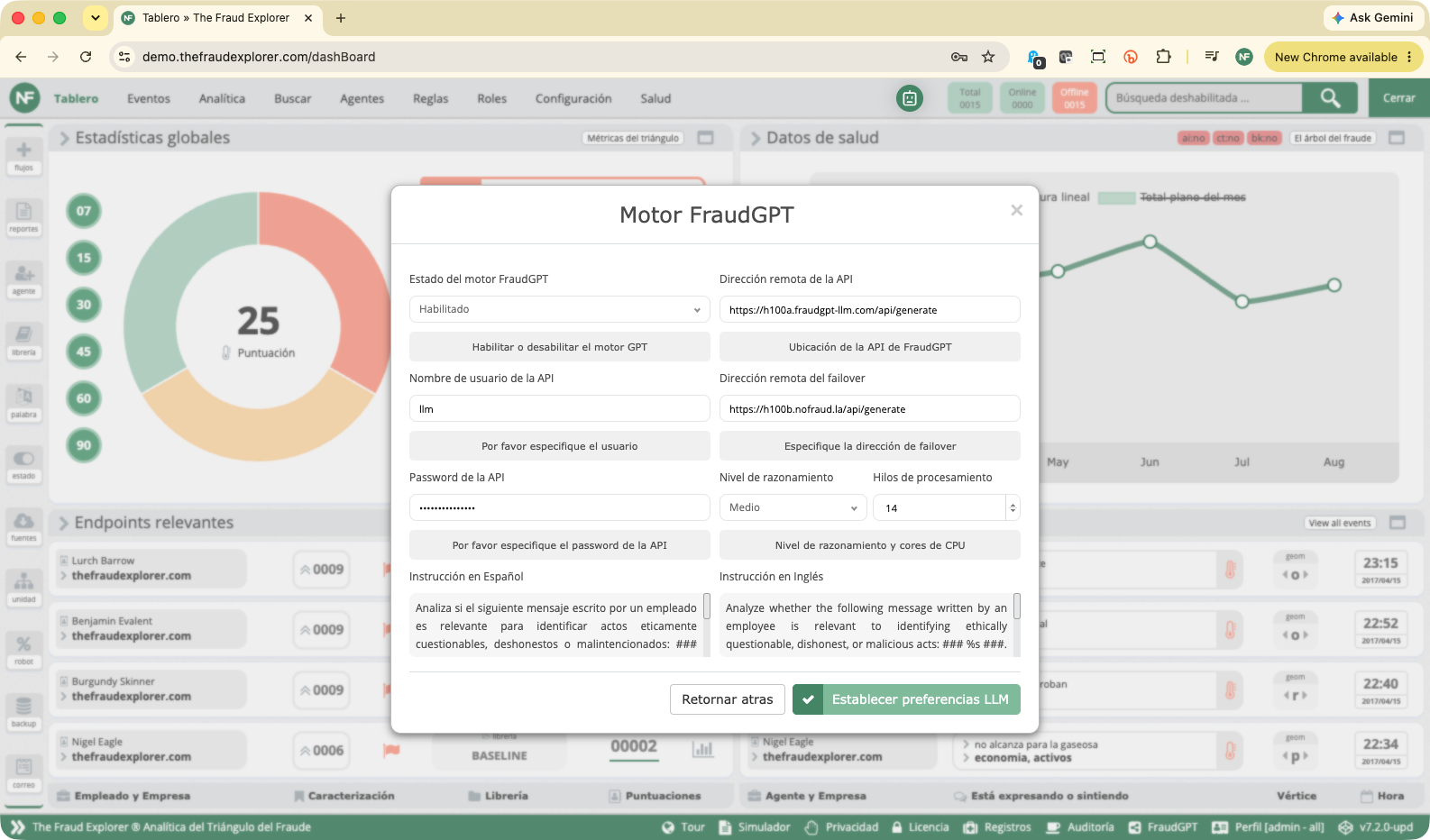Viewport: 1430px width, 840px height.
Task: Click the Instrucción en Español text area
Action: [560, 625]
